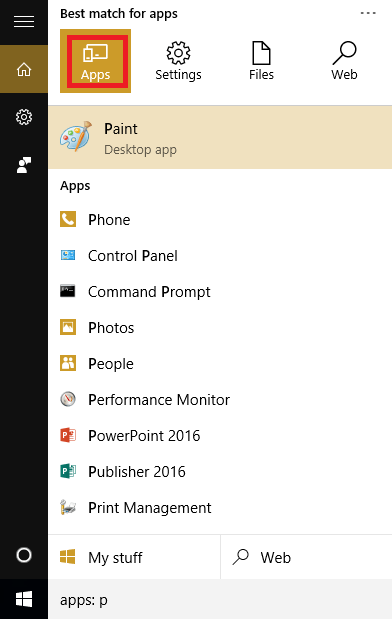Click the 'Desktop app' subtitle under Paint
The image size is (392, 619).
tap(140, 150)
